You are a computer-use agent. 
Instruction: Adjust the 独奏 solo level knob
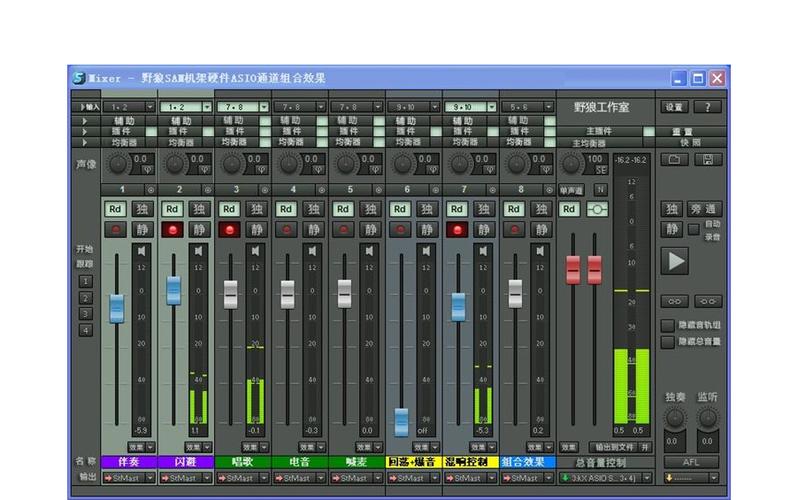pos(675,419)
